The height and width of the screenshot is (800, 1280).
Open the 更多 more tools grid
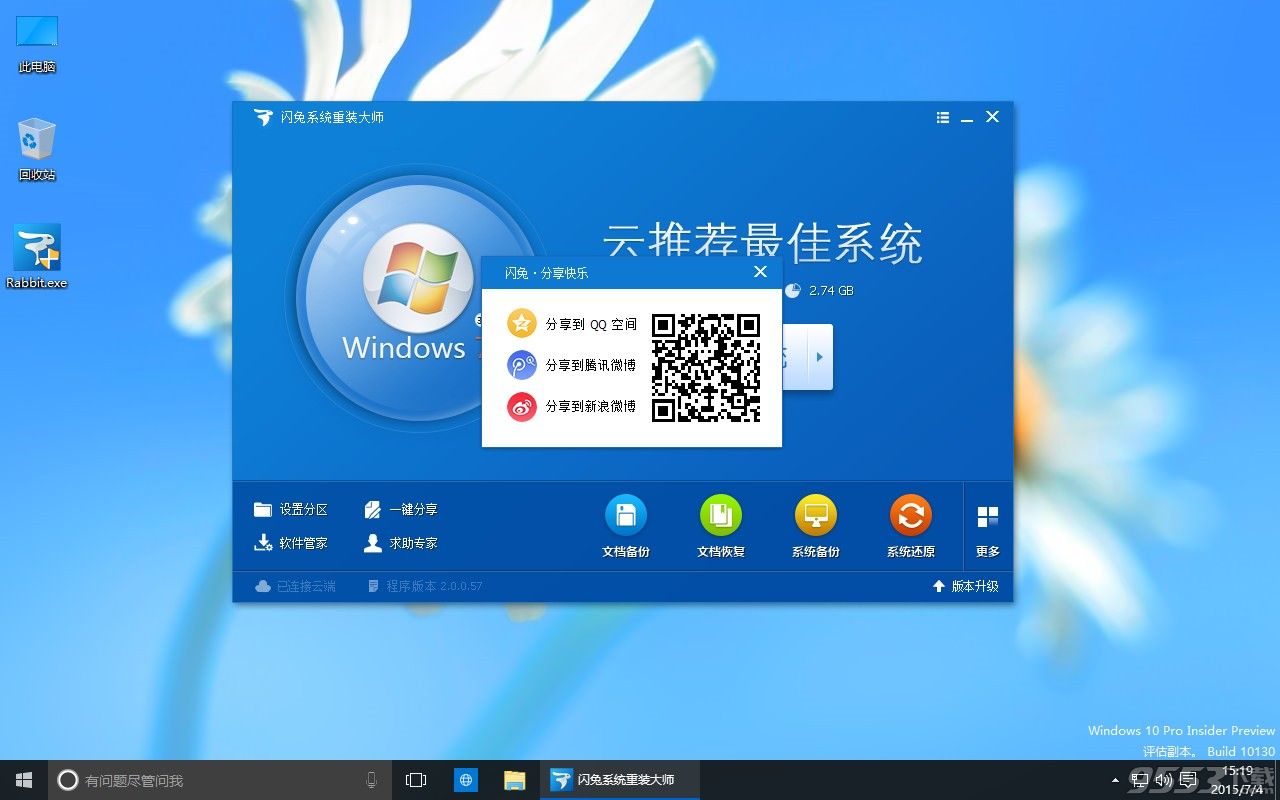point(988,530)
